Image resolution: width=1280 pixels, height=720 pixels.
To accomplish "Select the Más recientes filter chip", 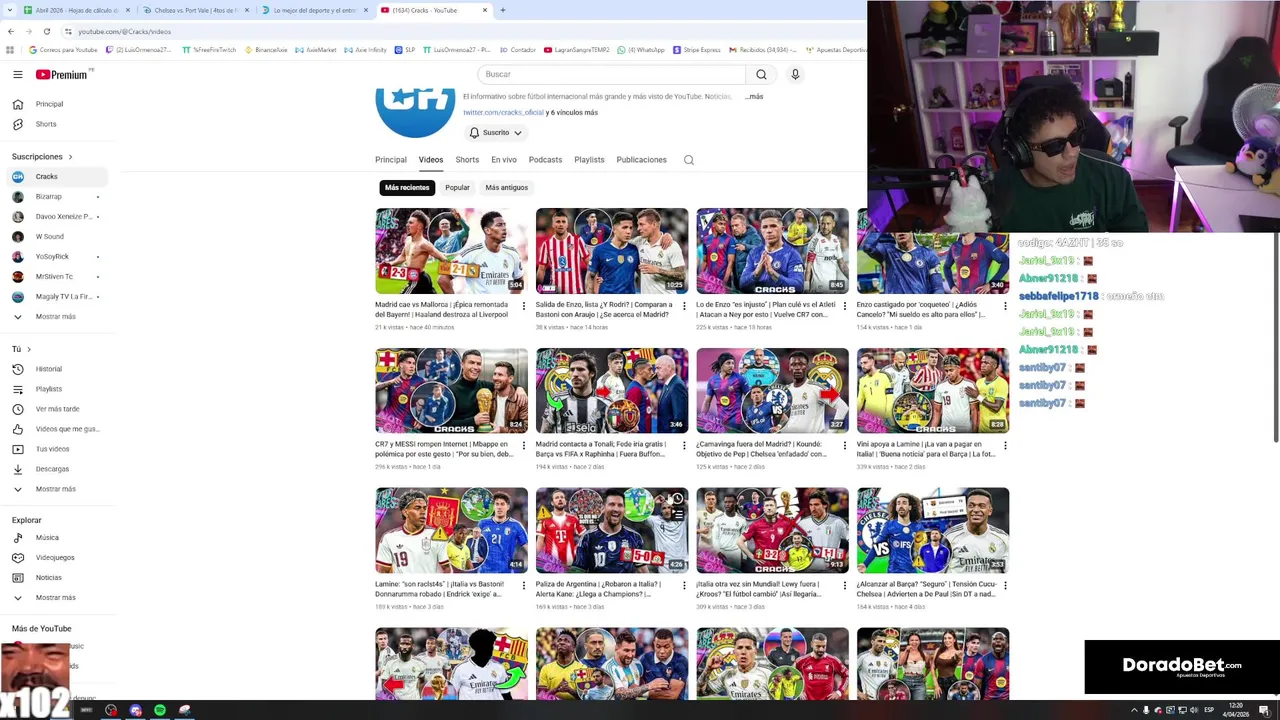I will point(407,187).
